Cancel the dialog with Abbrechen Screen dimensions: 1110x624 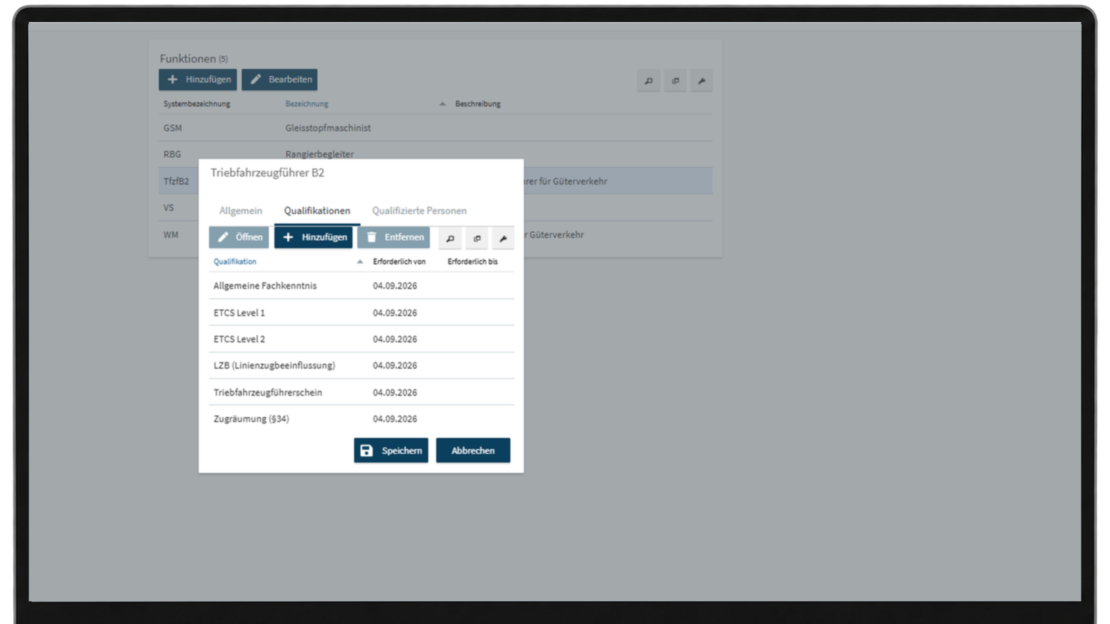pyautogui.click(x=473, y=450)
